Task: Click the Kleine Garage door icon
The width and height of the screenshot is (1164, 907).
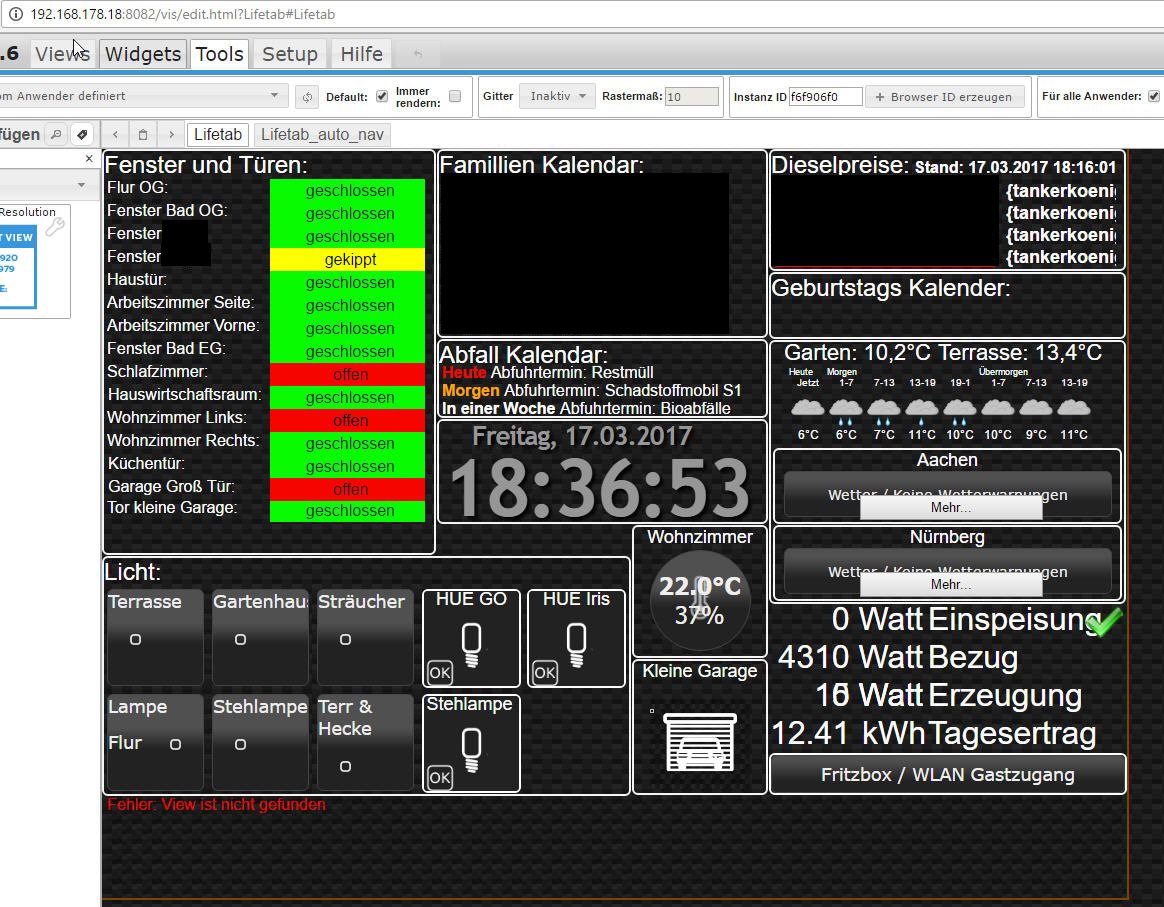Action: point(699,742)
